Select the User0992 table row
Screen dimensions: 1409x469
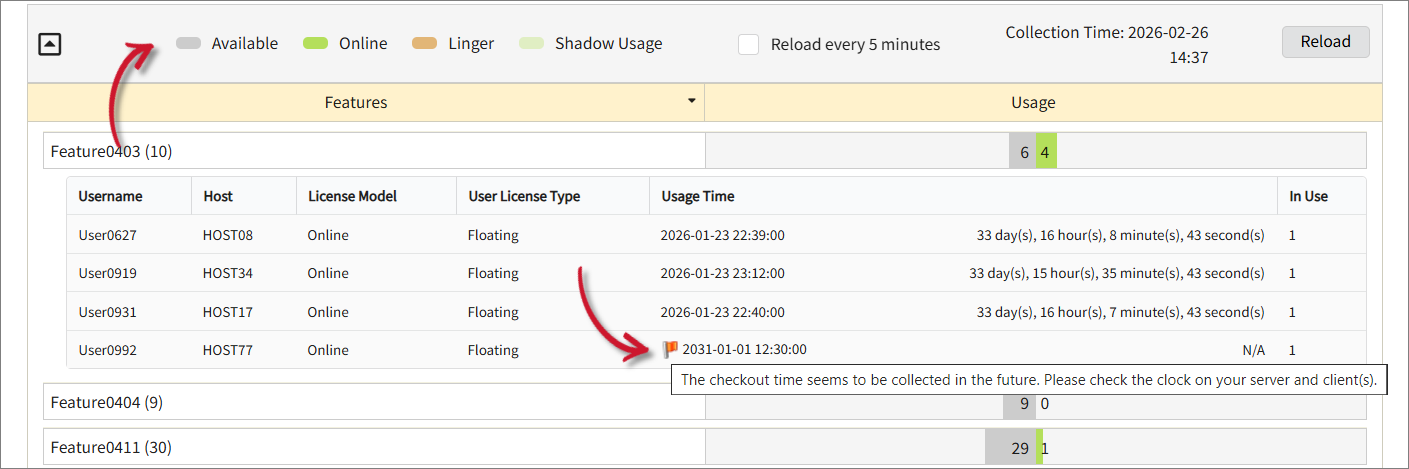click(x=400, y=350)
